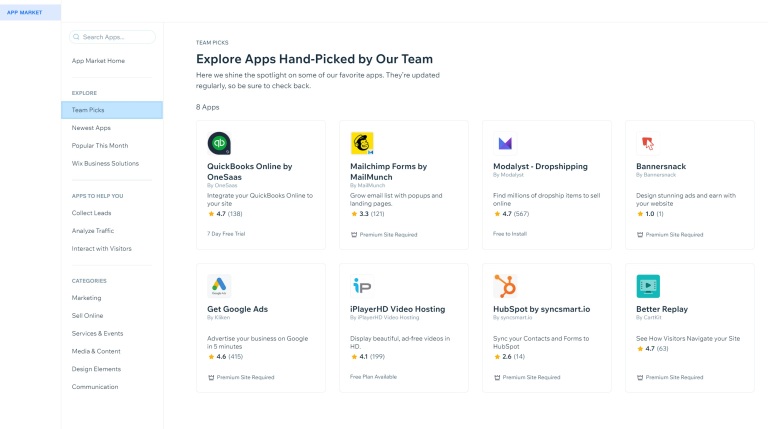This screenshot has width=768, height=429.
Task: Open the Bannersnack app title
Action: pyautogui.click(x=661, y=167)
